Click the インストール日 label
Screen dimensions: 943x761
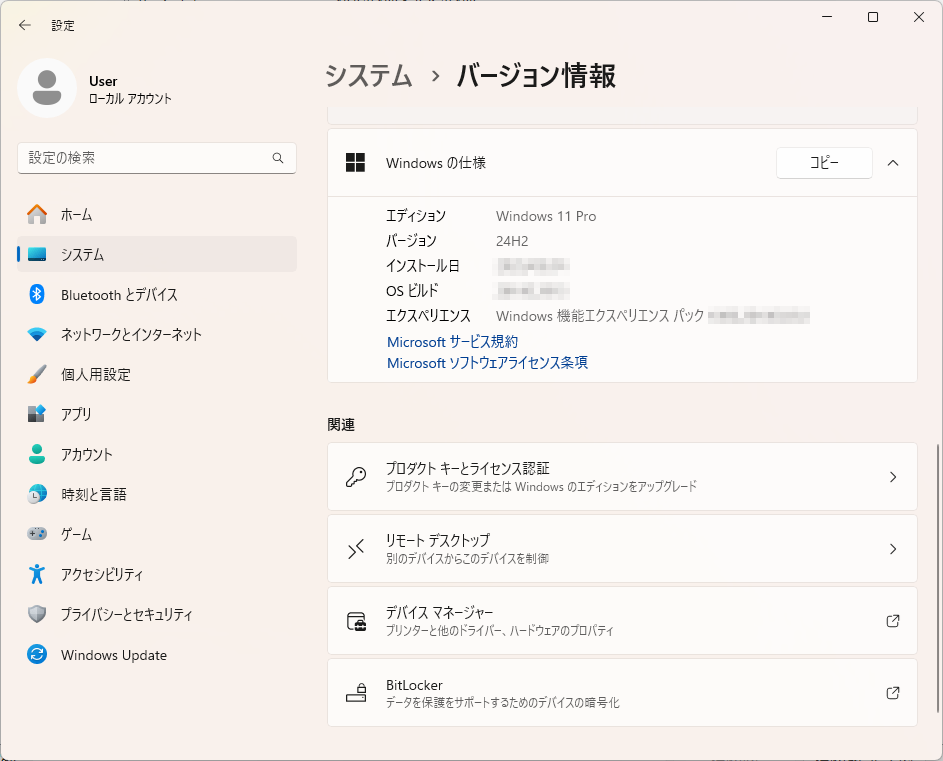[423, 266]
